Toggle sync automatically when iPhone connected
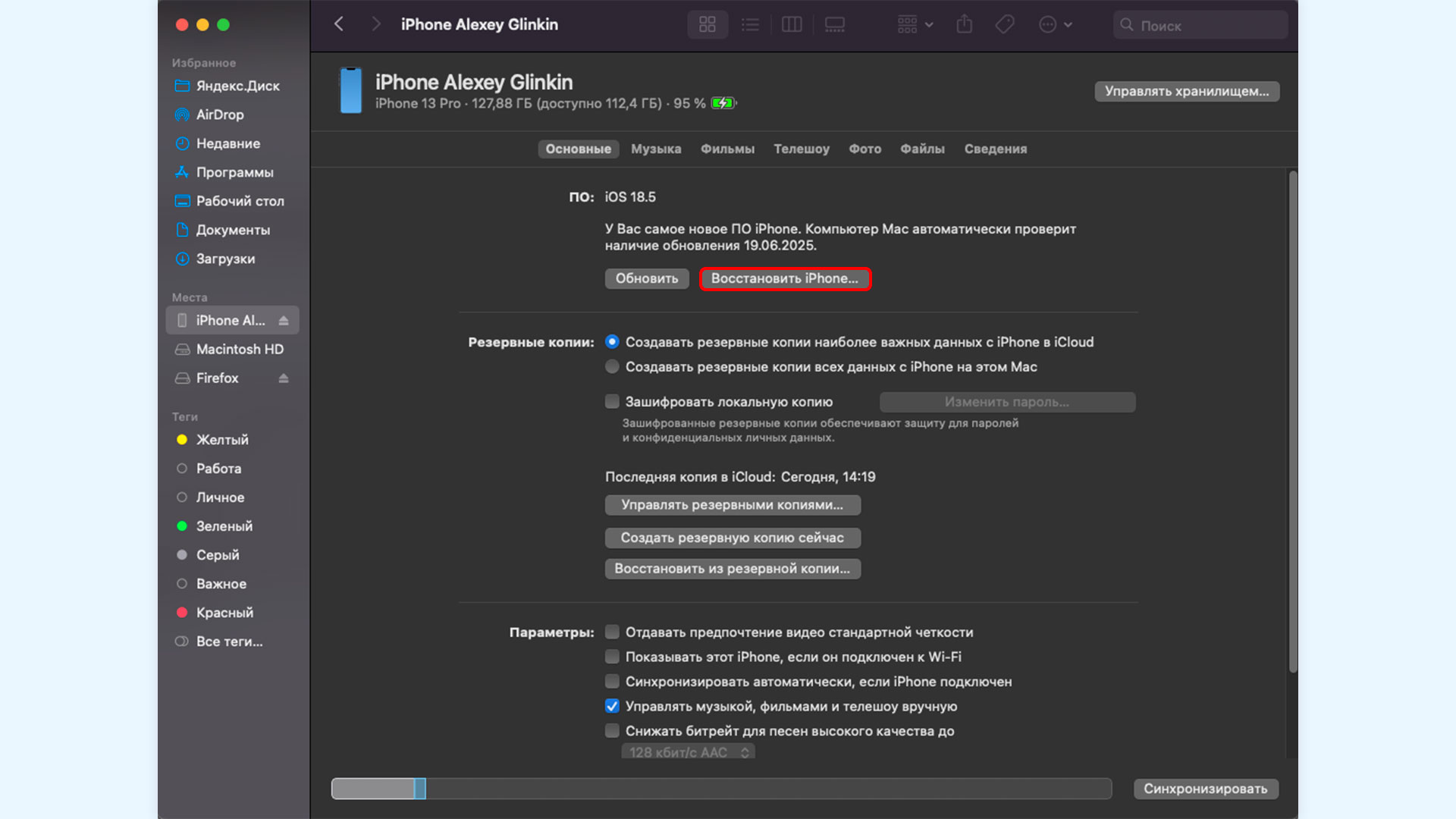 (x=612, y=682)
